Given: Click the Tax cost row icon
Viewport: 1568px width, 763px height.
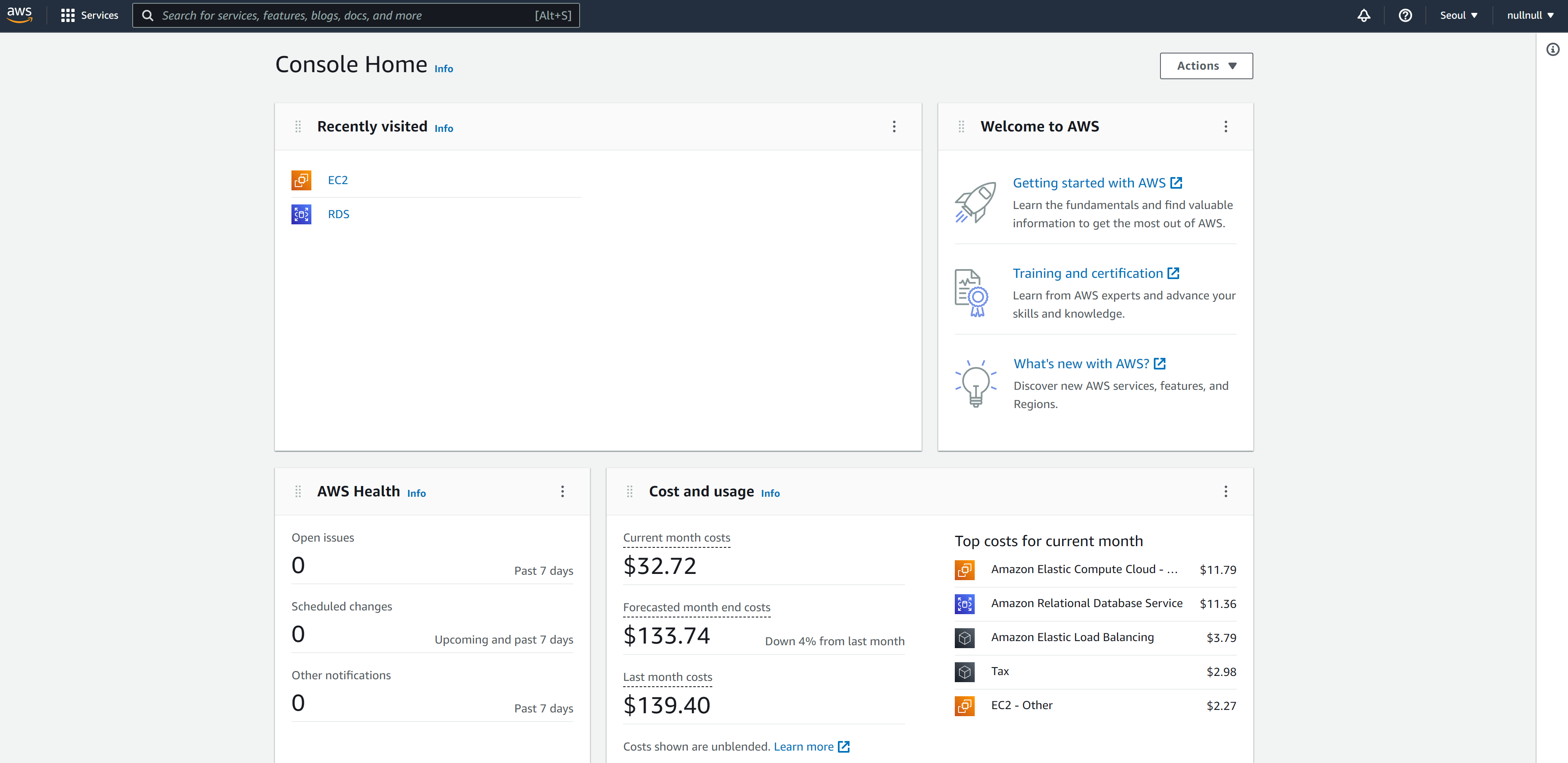Looking at the screenshot, I should point(965,672).
